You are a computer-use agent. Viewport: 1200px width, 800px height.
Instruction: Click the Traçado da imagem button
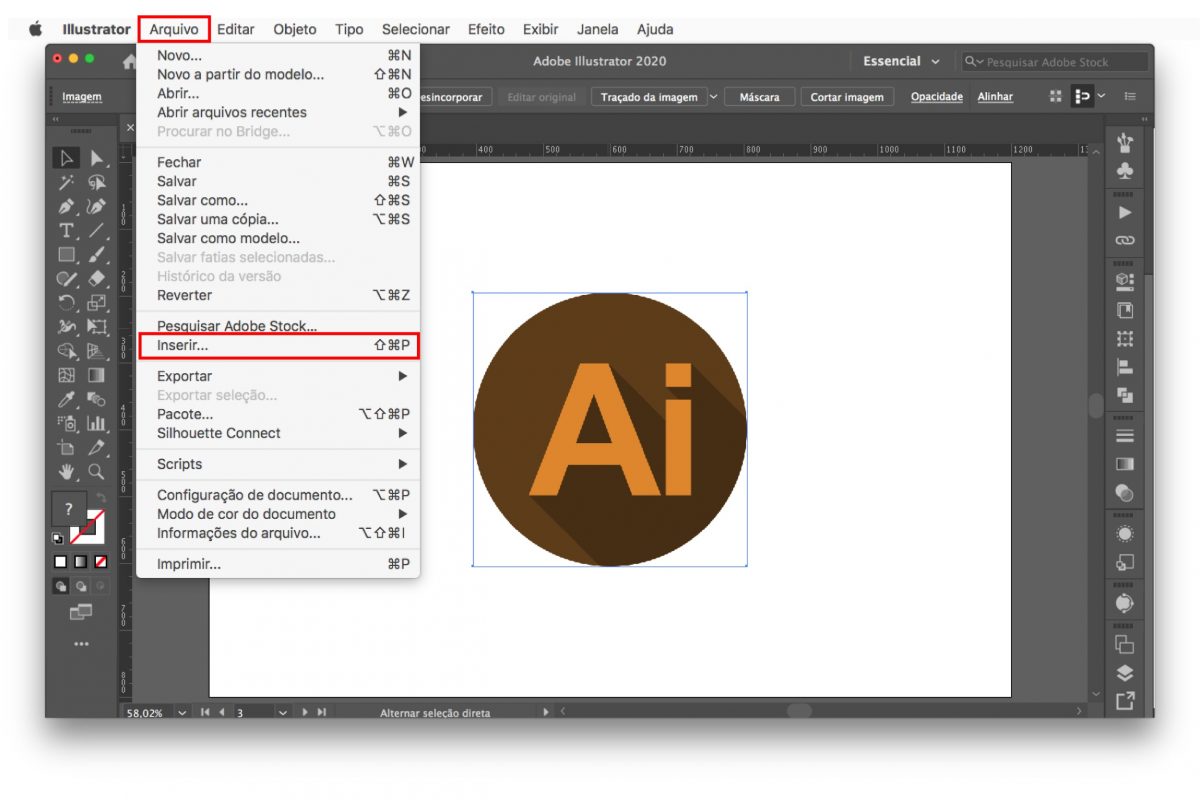coord(649,97)
